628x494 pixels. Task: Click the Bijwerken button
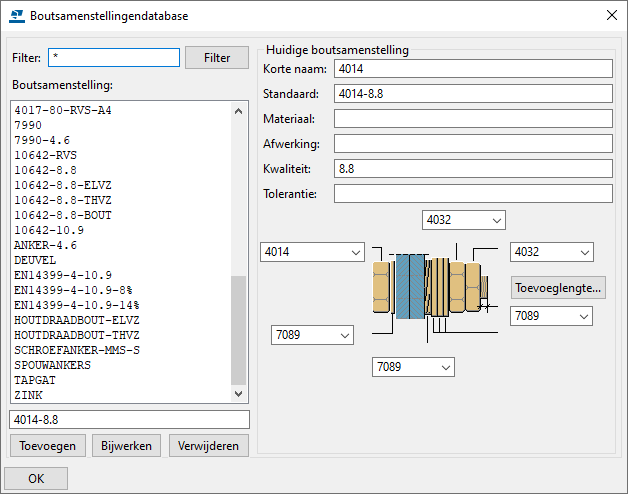[x=125, y=446]
